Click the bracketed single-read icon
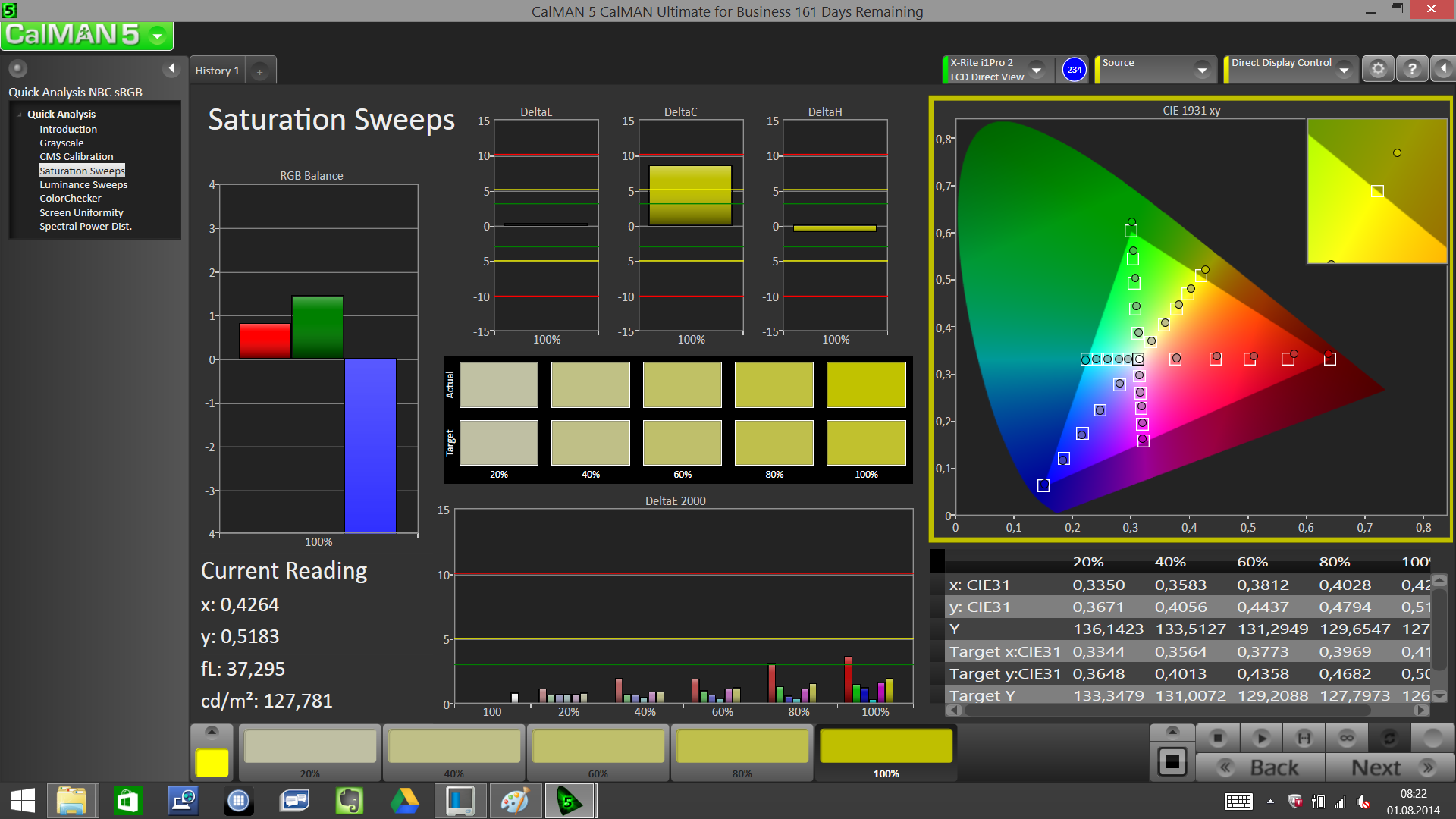Viewport: 1456px width, 819px height. coord(1304,737)
